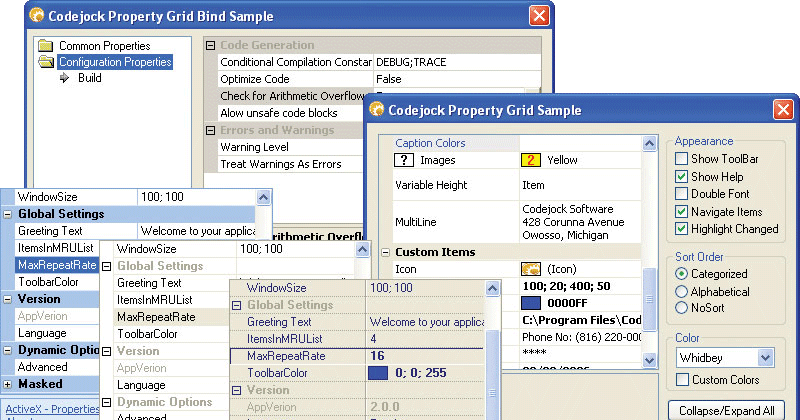Click the MaxRepeatRate value 16
Image resolution: width=800 pixels, height=420 pixels.
point(378,356)
